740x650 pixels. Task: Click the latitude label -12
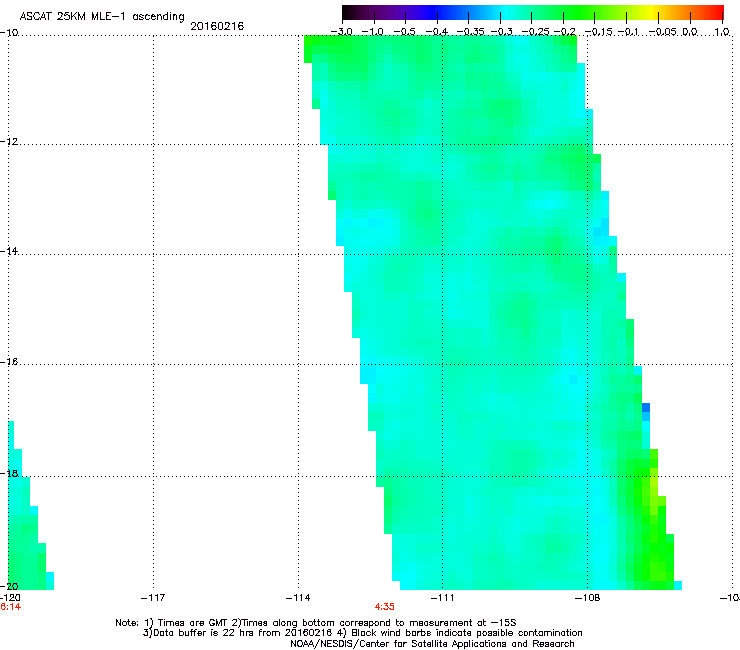pos(8,142)
